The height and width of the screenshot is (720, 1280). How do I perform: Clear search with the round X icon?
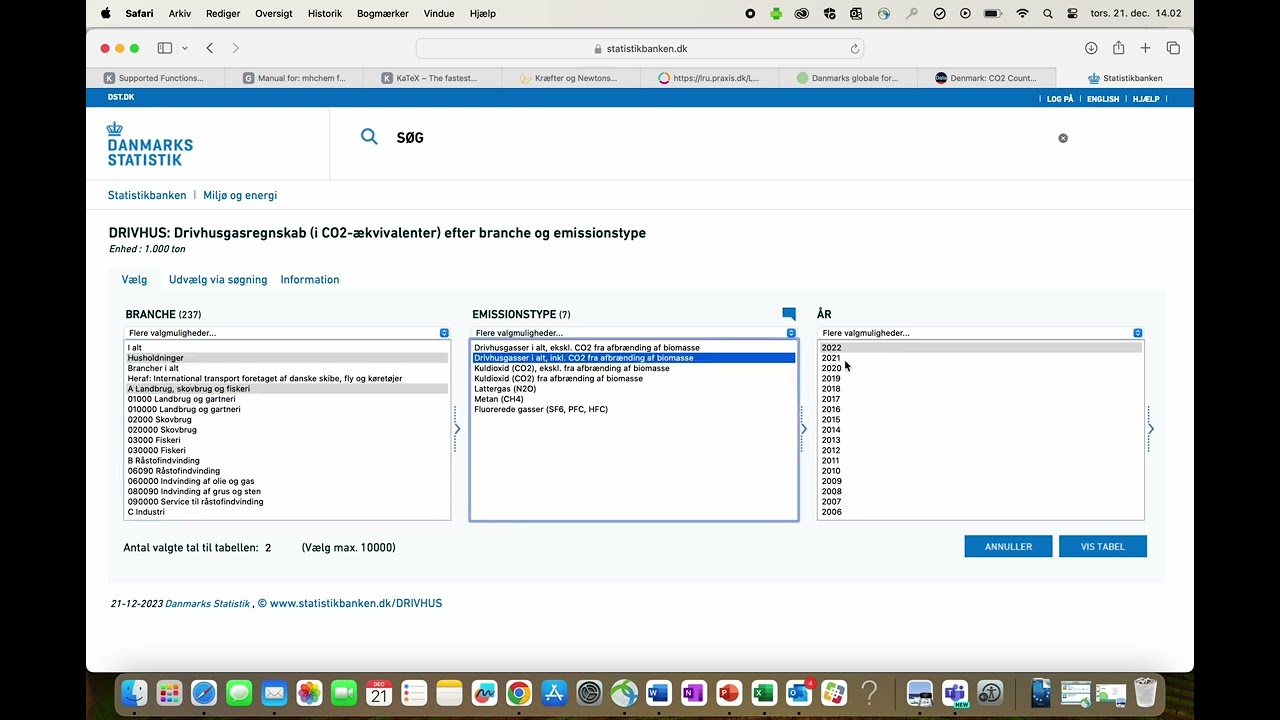click(x=1063, y=138)
